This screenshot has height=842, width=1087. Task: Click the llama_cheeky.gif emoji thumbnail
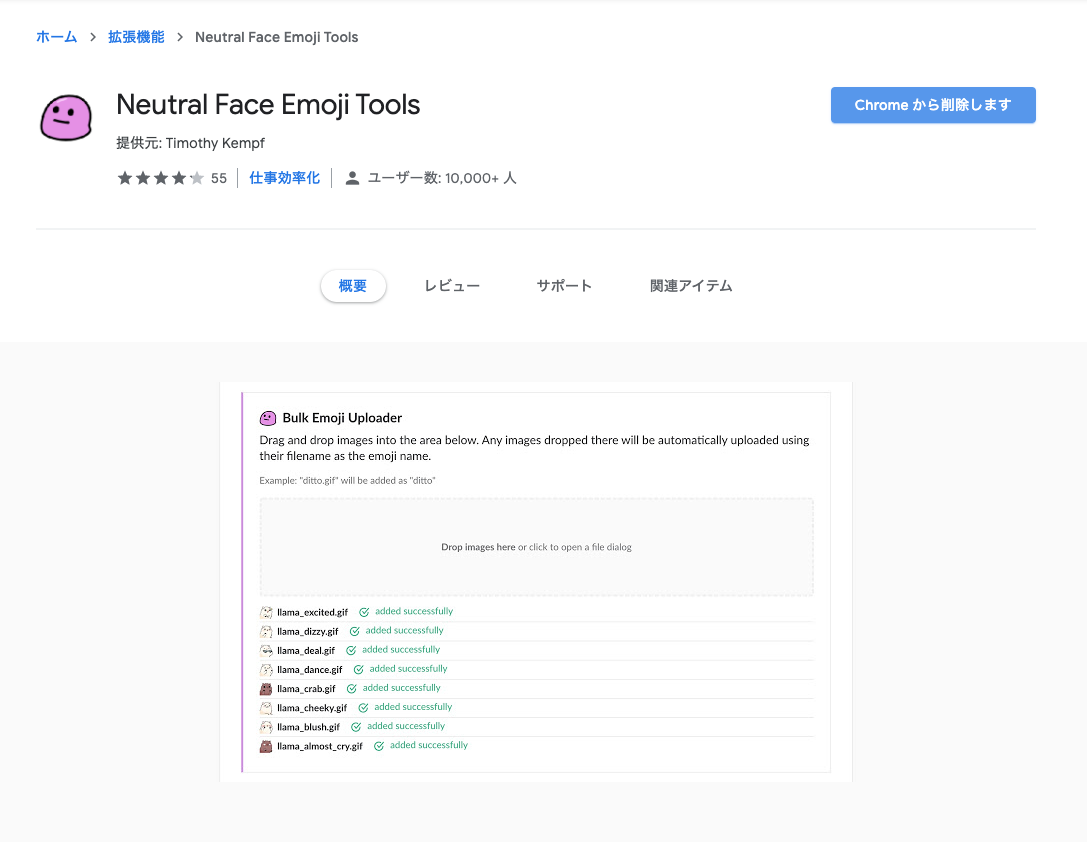[266, 708]
